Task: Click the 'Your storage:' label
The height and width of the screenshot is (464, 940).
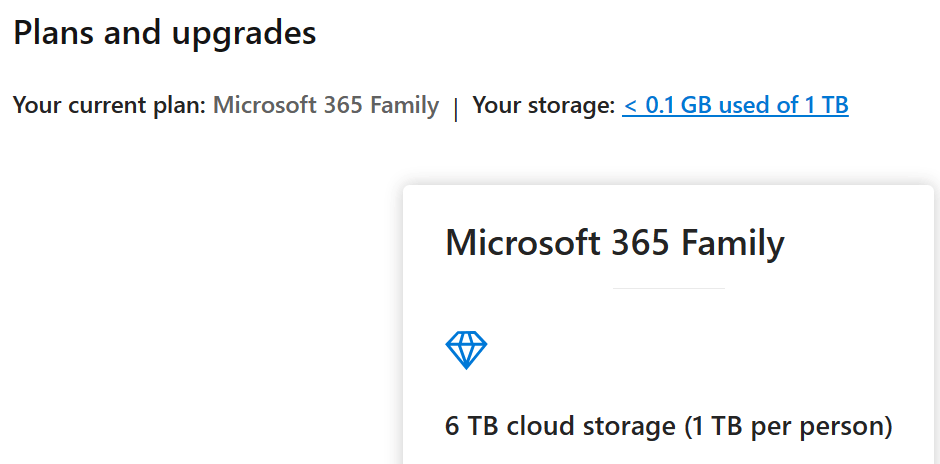Action: coord(543,105)
